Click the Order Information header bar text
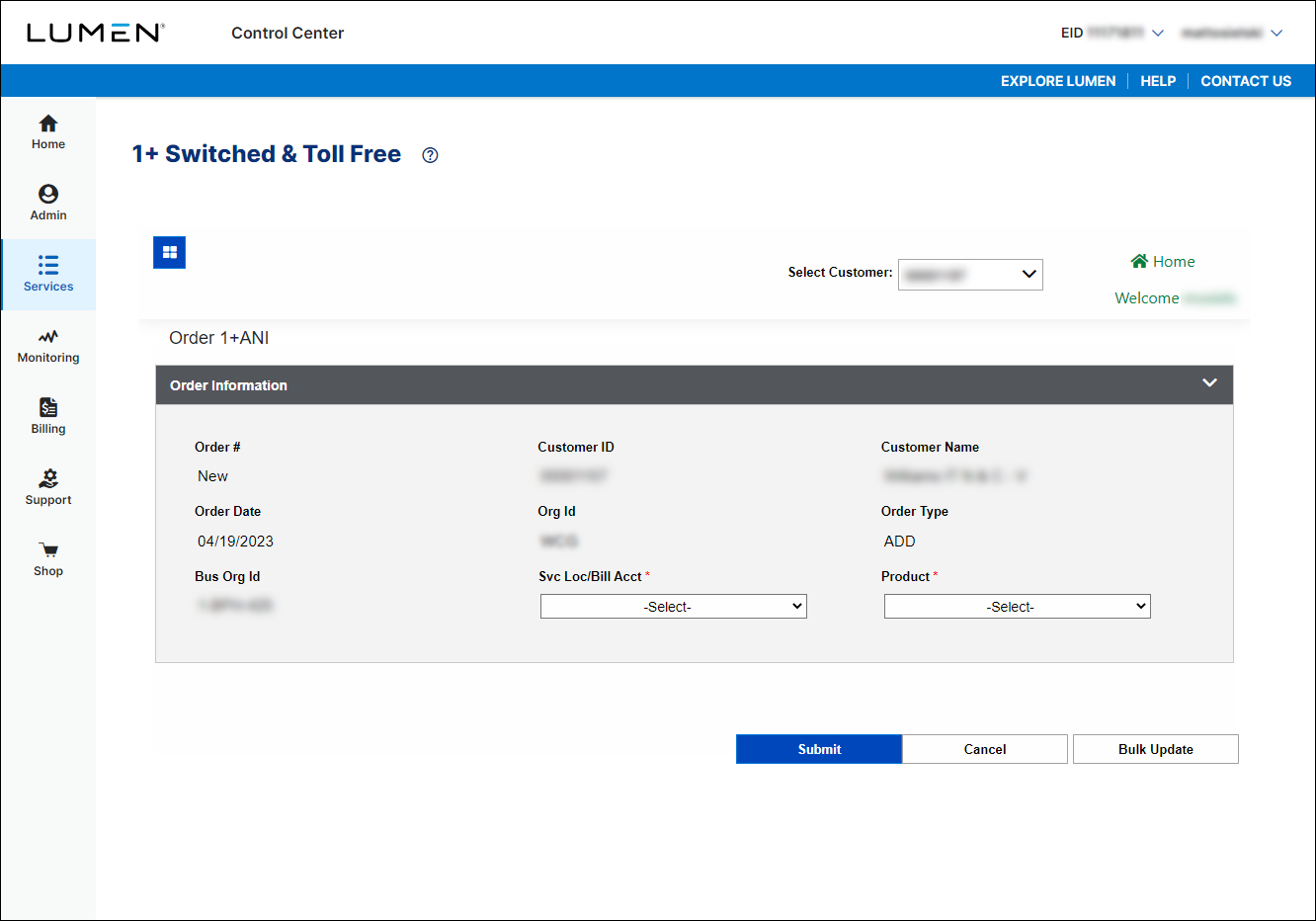This screenshot has width=1316, height=921. [x=228, y=385]
